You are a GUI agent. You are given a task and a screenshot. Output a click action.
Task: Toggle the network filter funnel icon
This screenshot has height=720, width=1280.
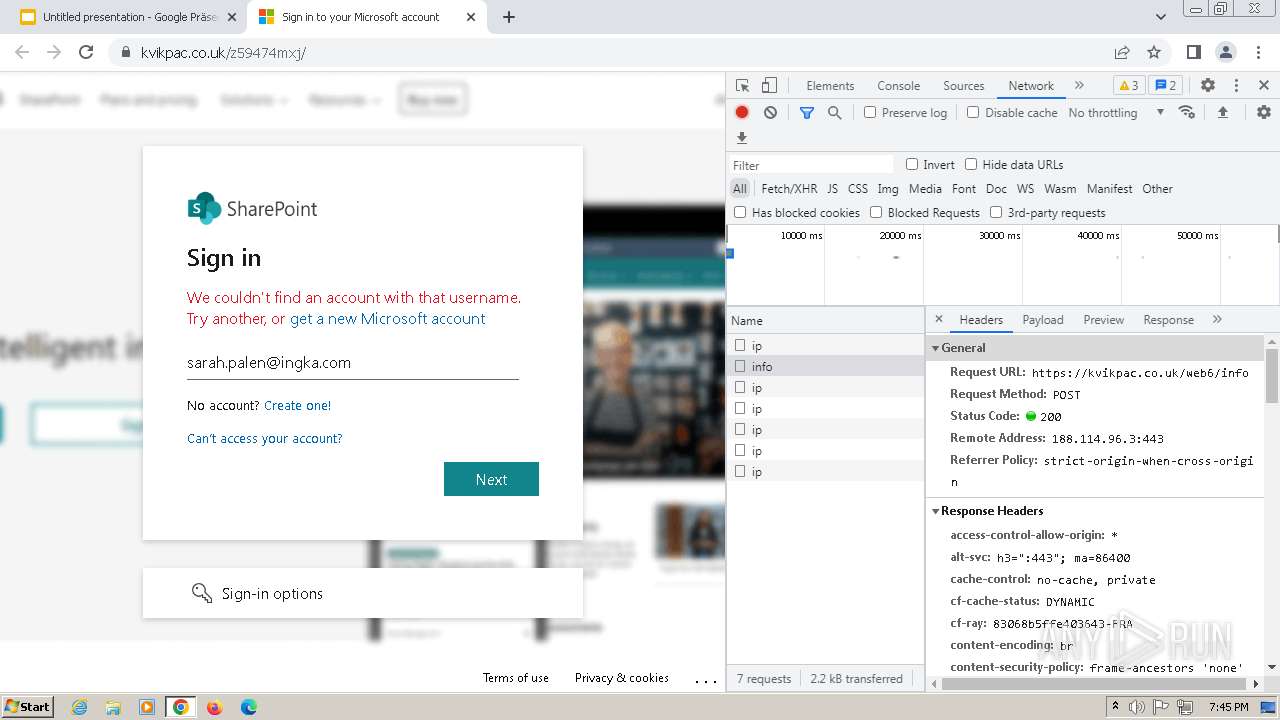click(x=807, y=113)
